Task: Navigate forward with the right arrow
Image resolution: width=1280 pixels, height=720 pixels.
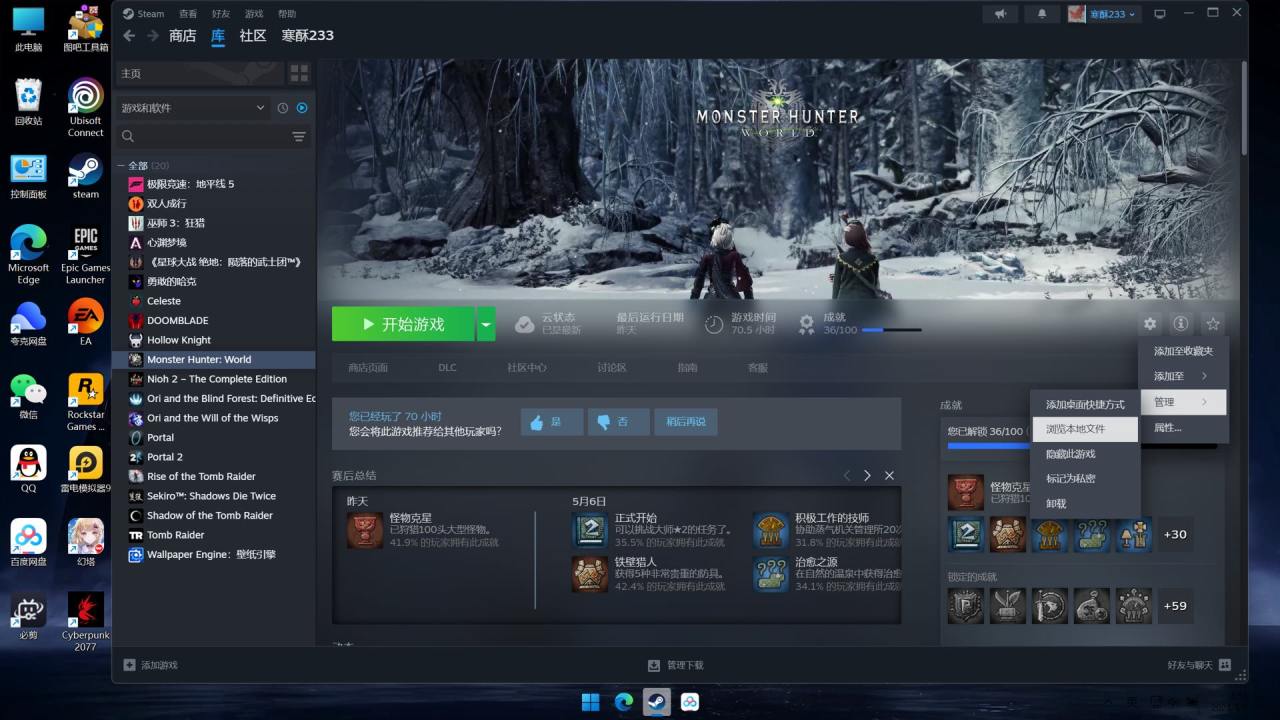Action: coord(153,35)
